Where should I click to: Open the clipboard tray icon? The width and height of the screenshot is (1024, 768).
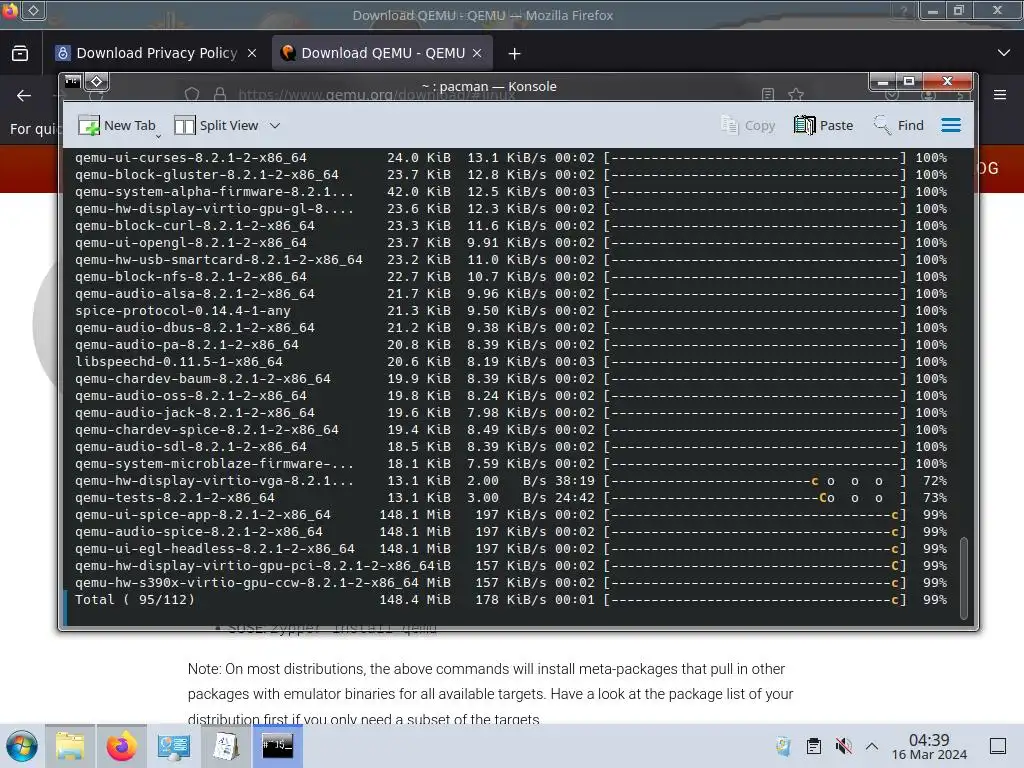pyautogui.click(x=814, y=746)
